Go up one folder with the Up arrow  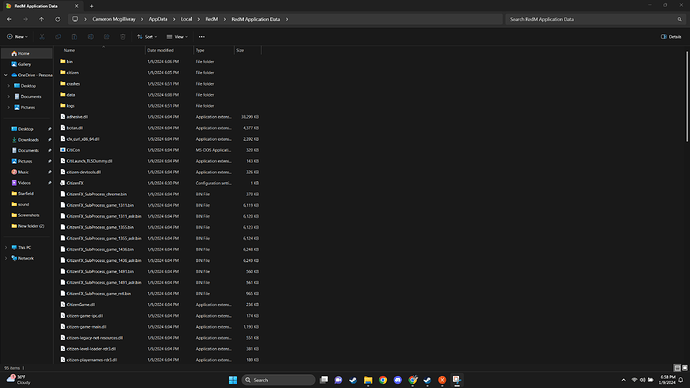pyautogui.click(x=41, y=19)
